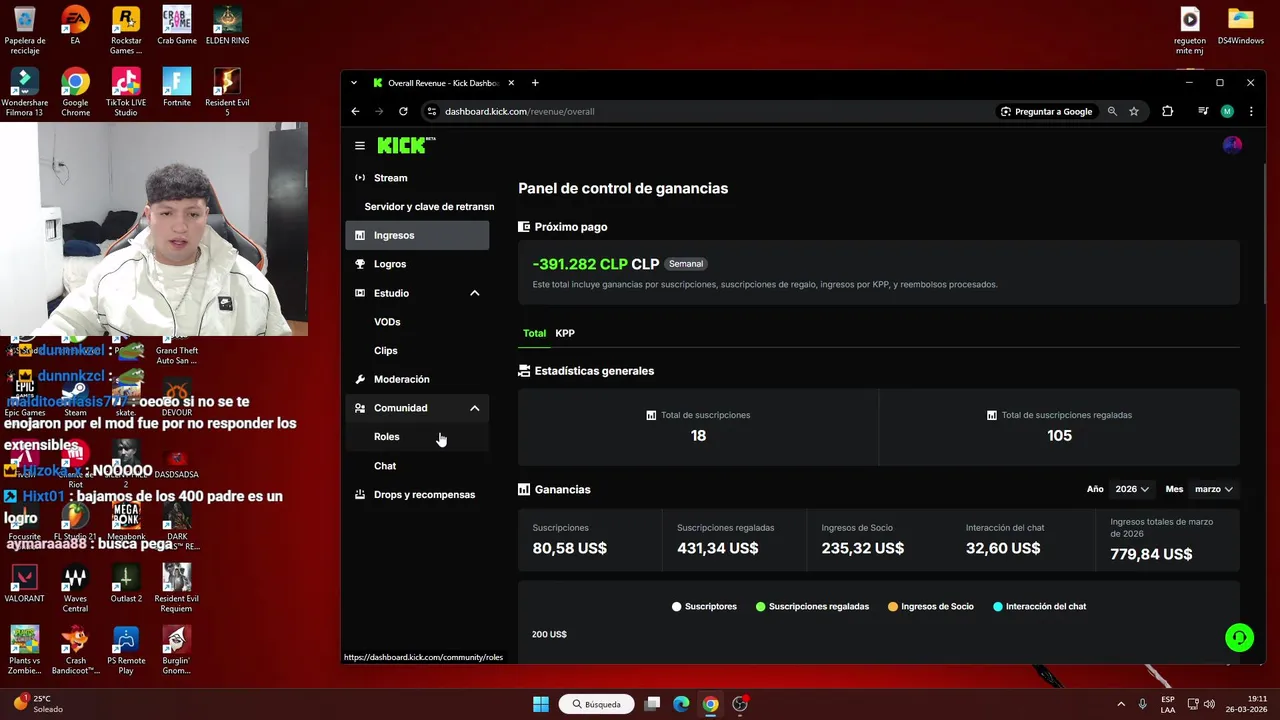
Task: Open the Rockstar Games desktop icon
Action: (126, 30)
